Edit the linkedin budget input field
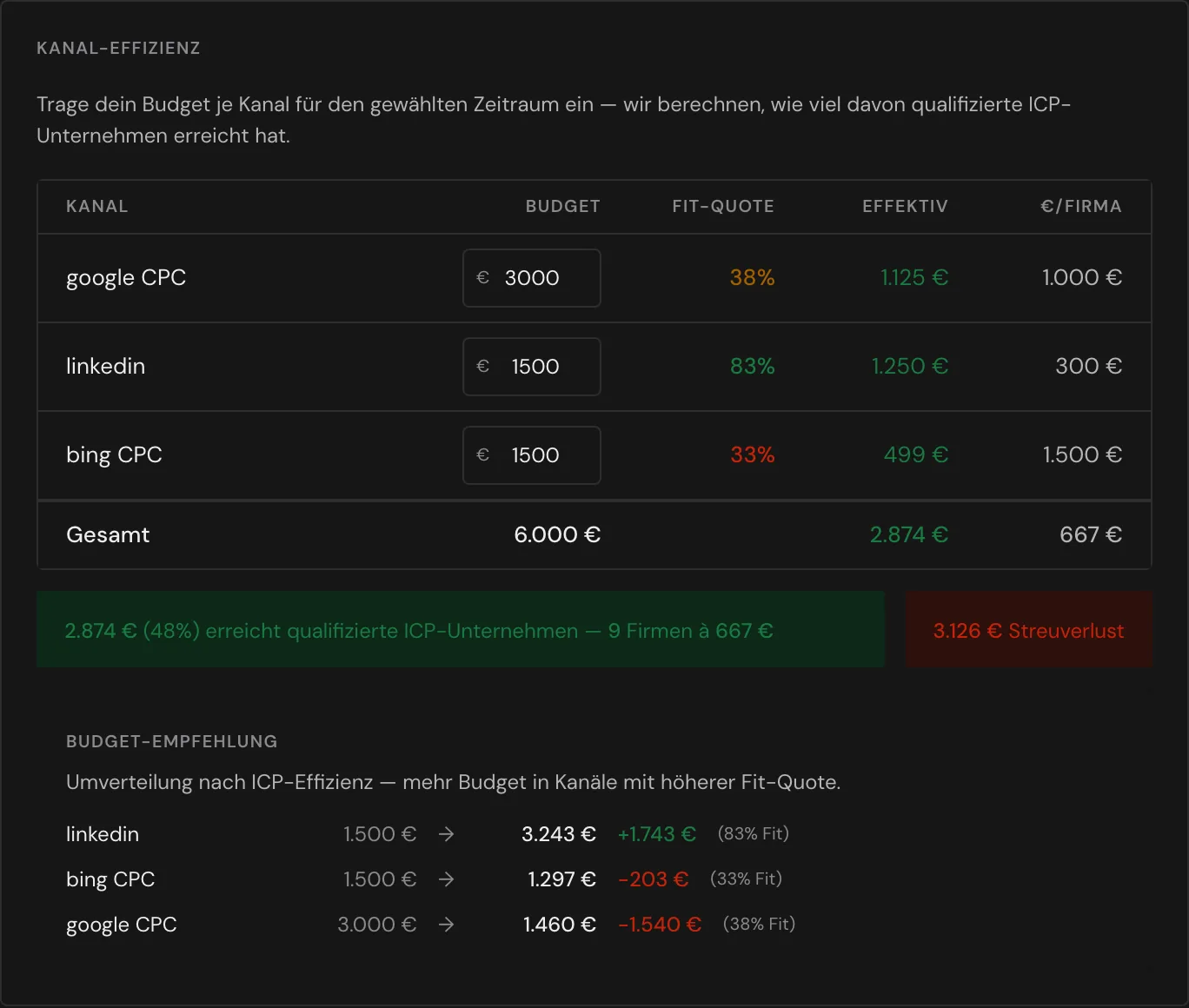 [x=531, y=367]
